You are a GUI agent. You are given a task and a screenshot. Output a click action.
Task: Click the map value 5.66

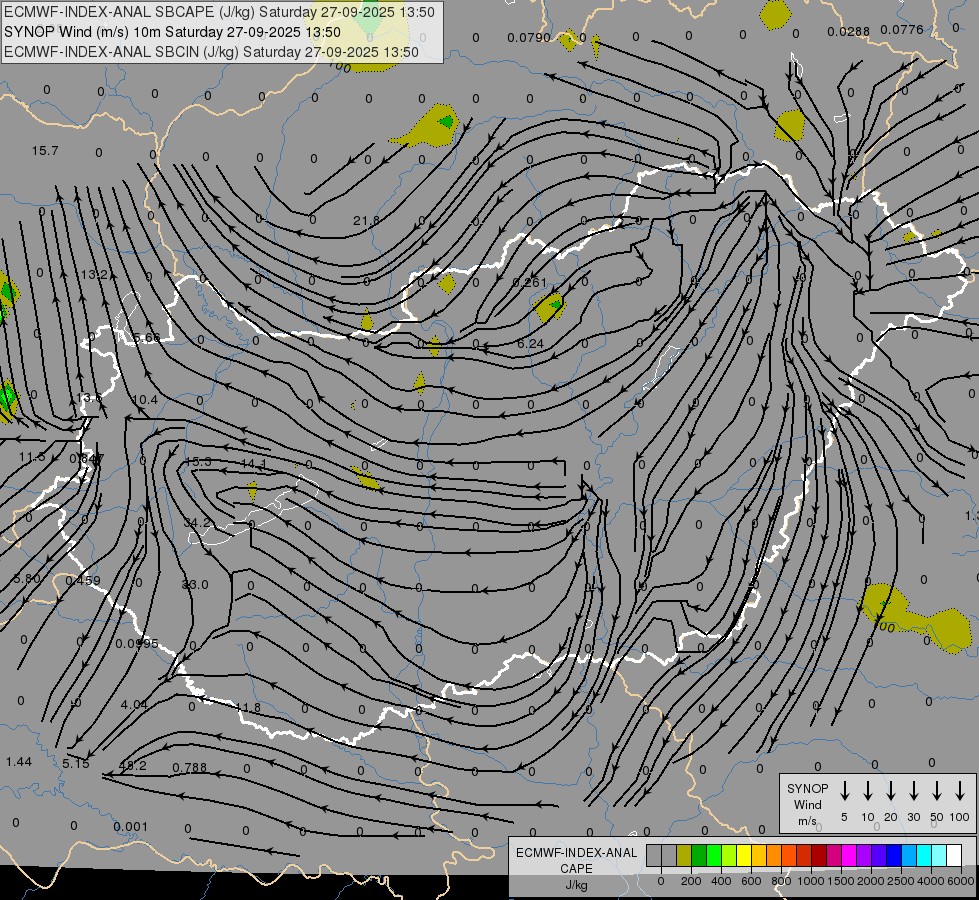(147, 338)
